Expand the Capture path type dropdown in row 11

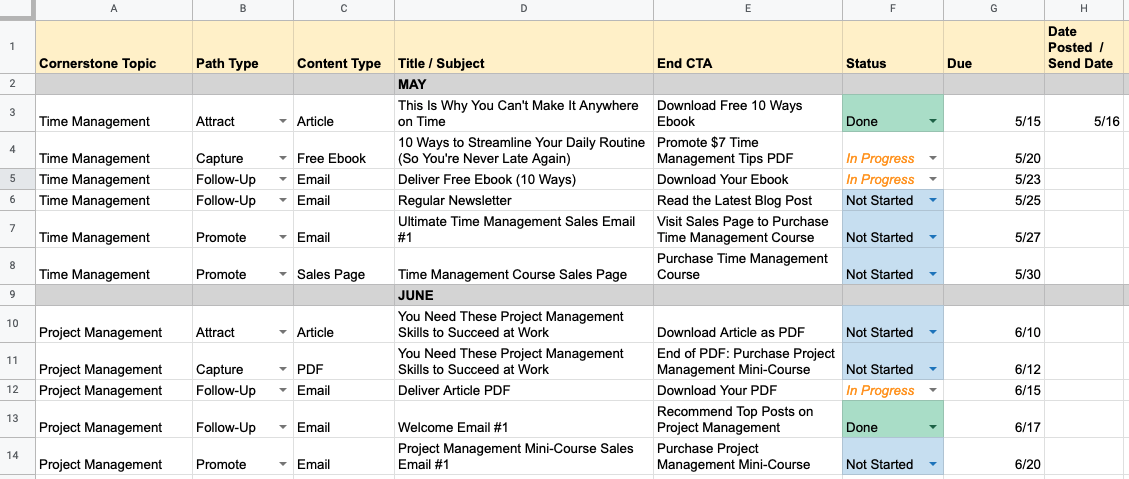coord(283,370)
